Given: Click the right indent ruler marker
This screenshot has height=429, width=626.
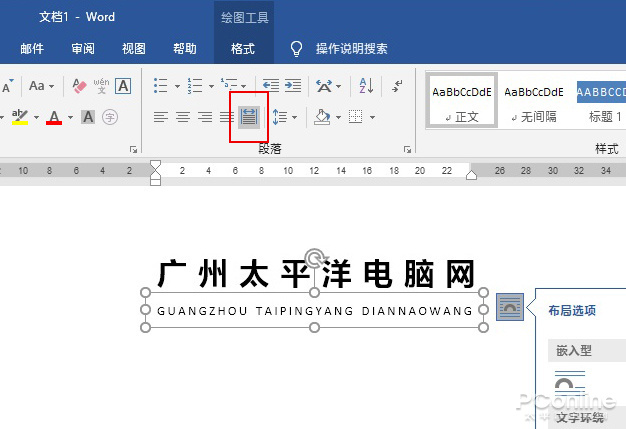Looking at the screenshot, I should (471, 175).
